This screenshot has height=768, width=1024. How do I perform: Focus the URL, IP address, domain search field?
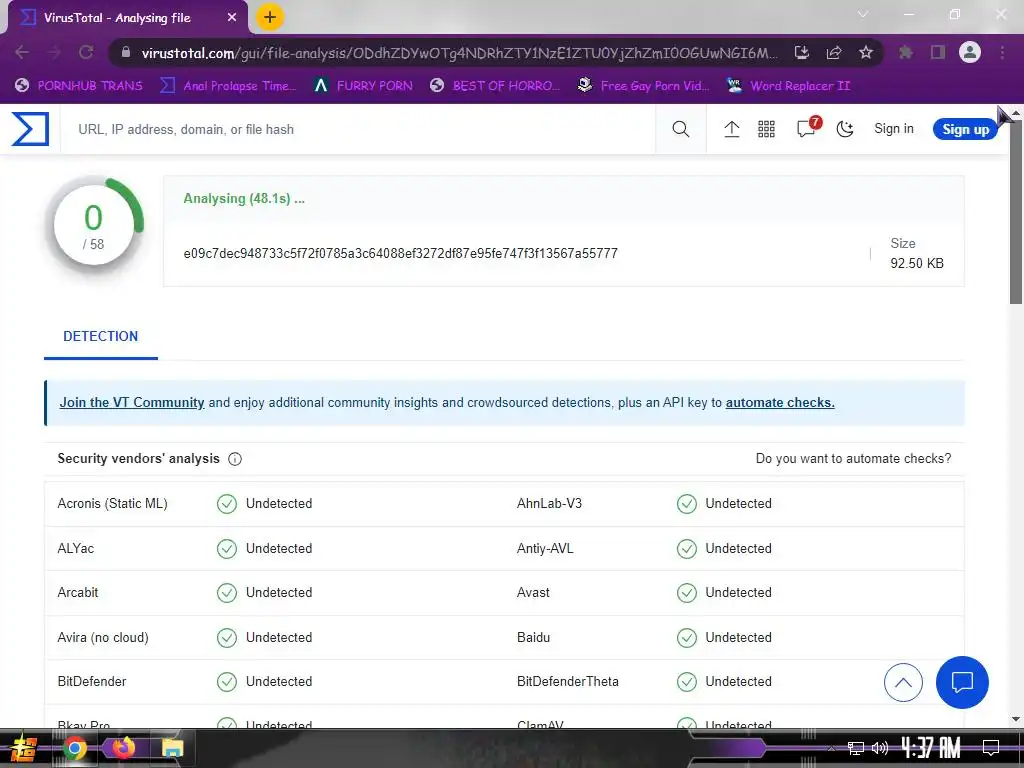[358, 129]
